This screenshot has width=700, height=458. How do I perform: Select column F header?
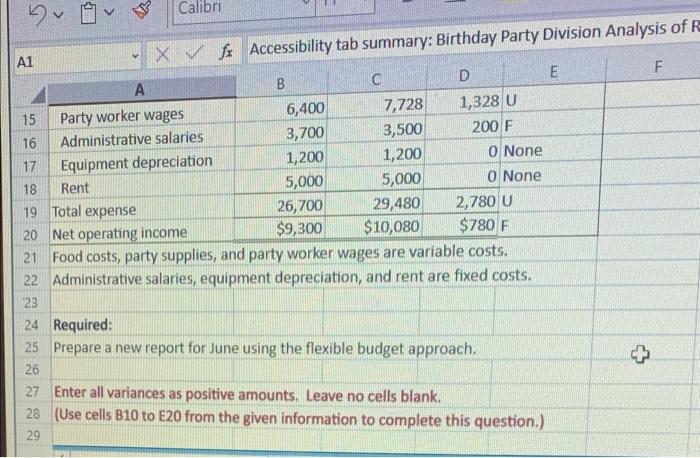pyautogui.click(x=657, y=67)
